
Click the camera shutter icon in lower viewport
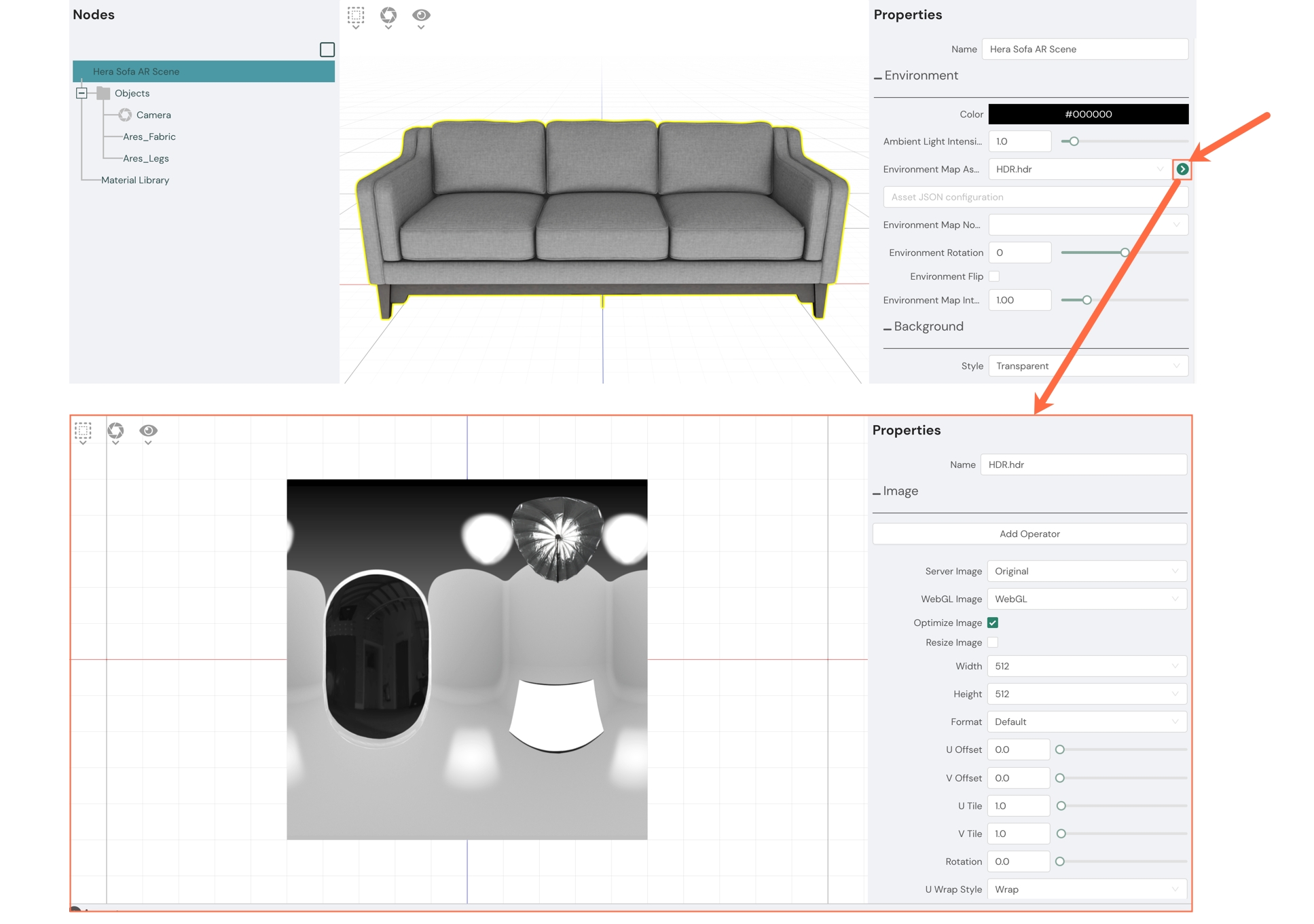click(115, 430)
